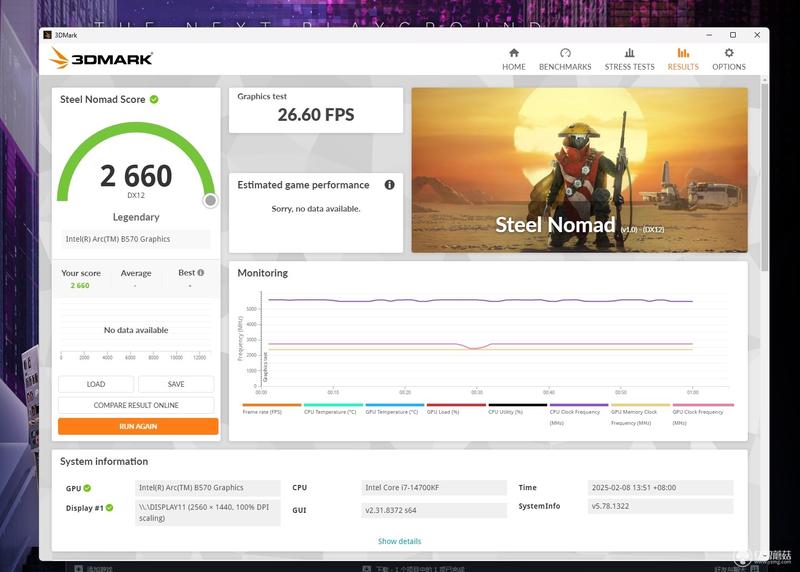Click the green GPU validation check
The image size is (800, 572).
tap(87, 488)
